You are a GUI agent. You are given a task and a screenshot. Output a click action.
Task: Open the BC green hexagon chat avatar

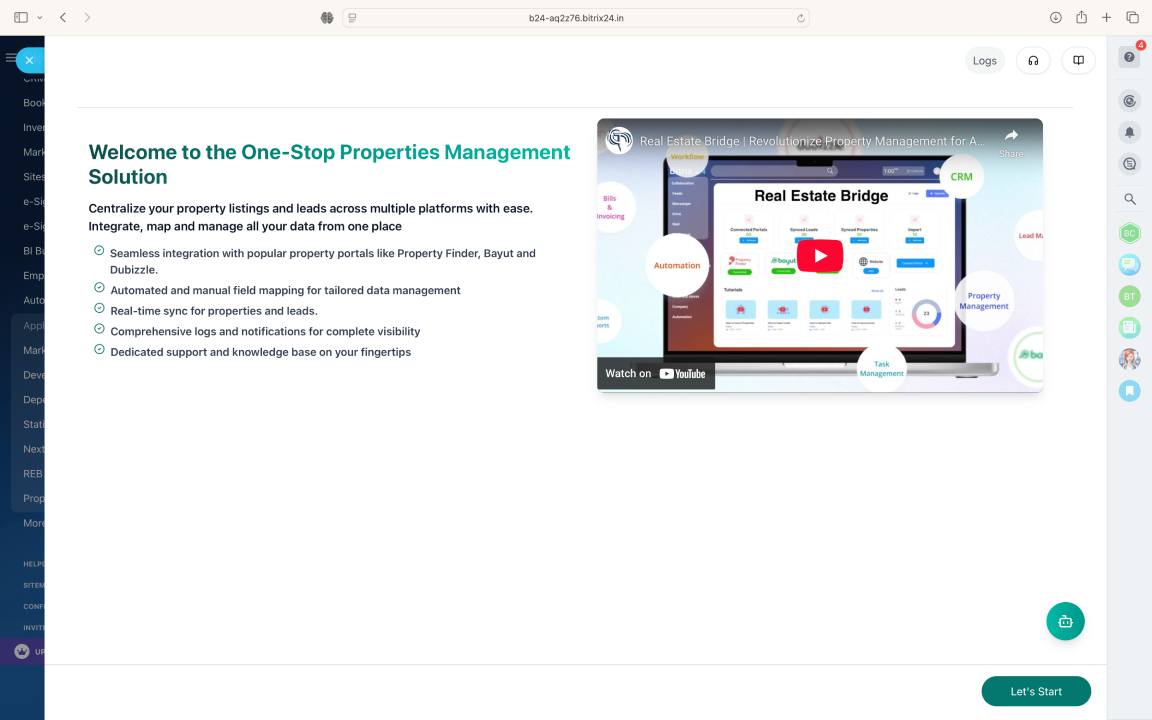1129,233
